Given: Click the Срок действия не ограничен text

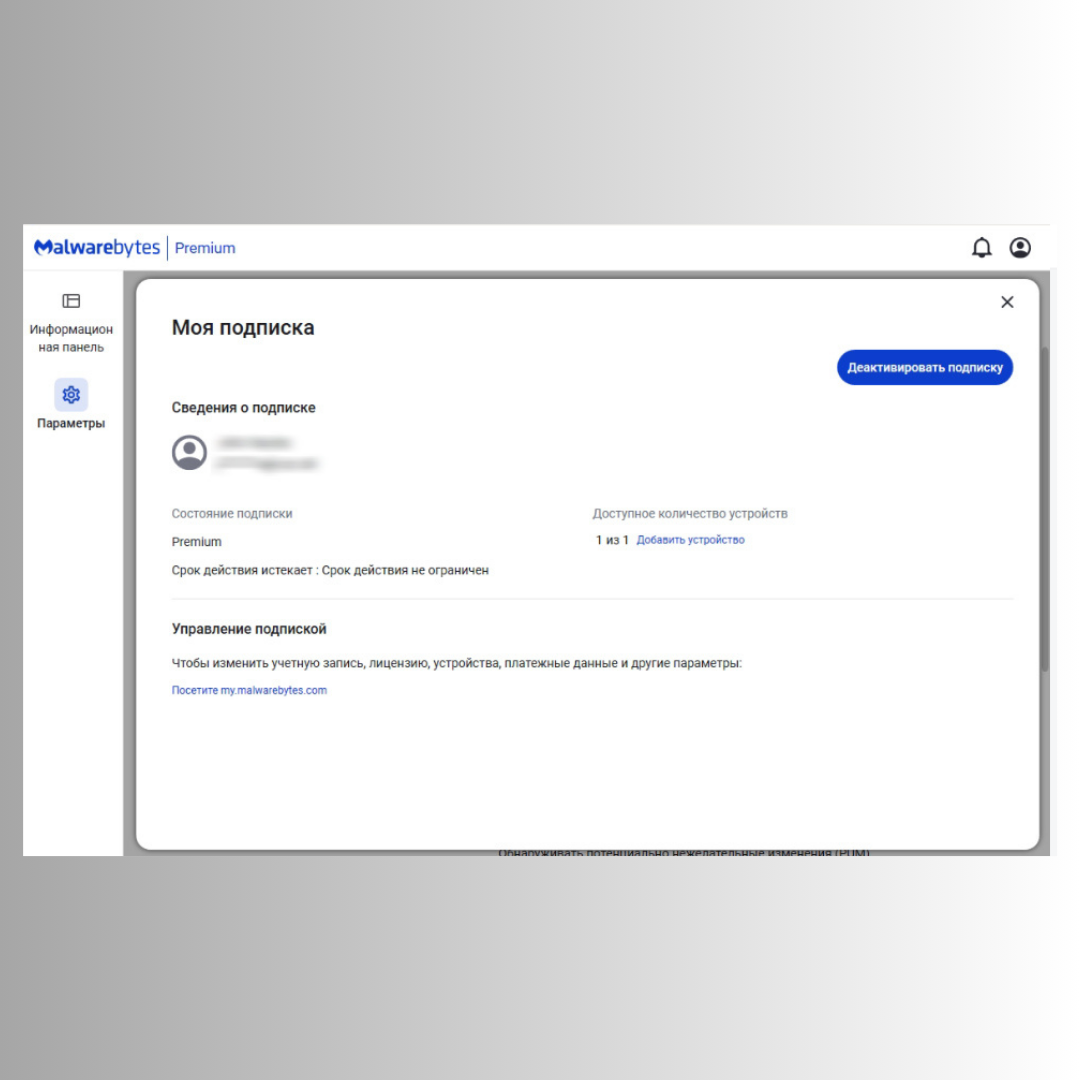Looking at the screenshot, I should pos(405,570).
